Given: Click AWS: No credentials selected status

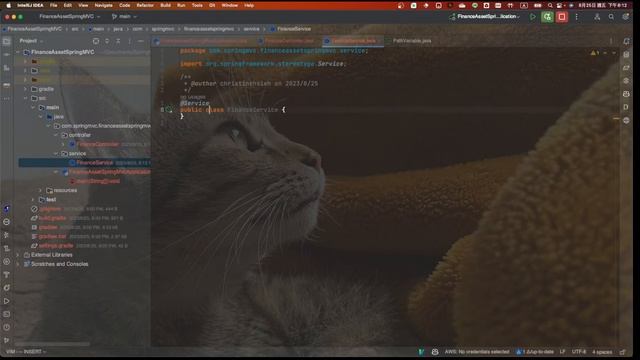Looking at the screenshot, I should (477, 352).
